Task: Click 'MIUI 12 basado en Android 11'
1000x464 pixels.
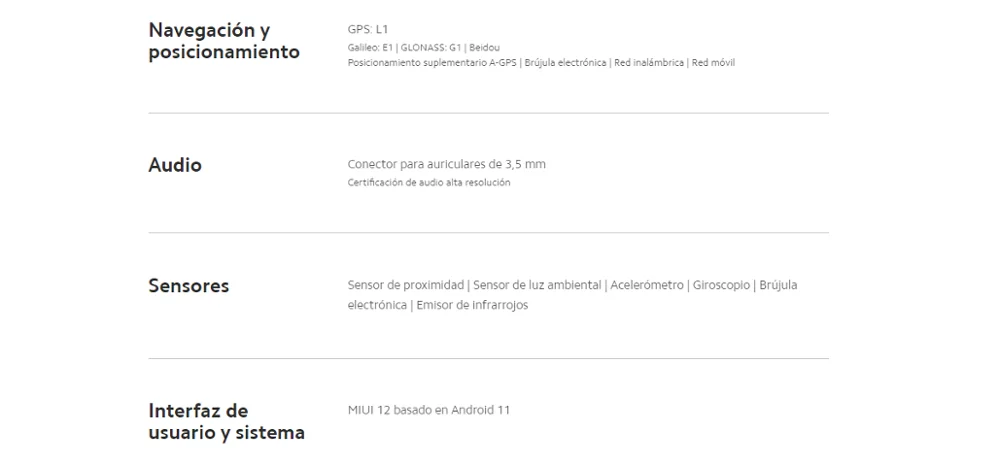Action: tap(429, 410)
